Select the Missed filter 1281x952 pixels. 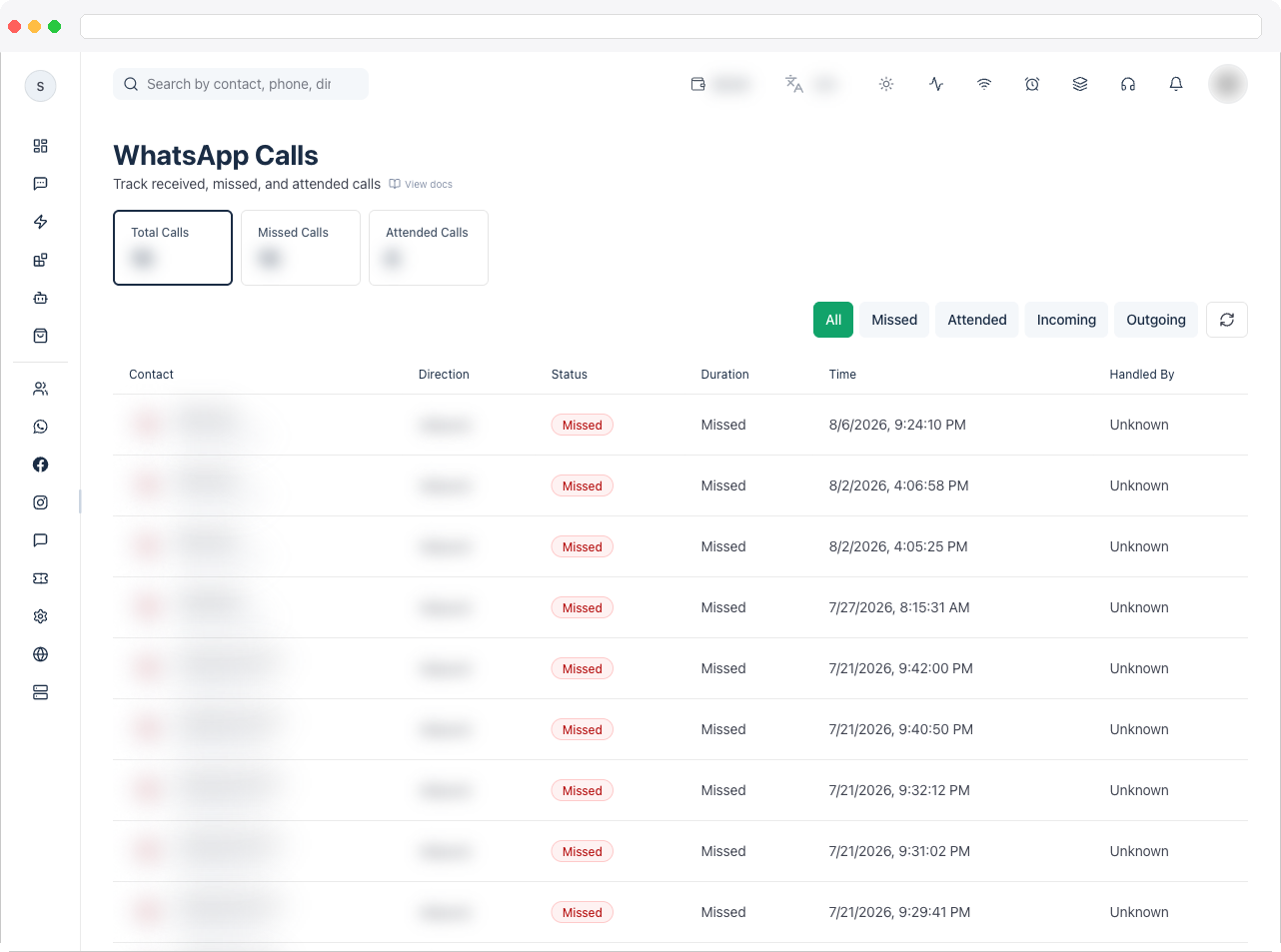pos(894,320)
